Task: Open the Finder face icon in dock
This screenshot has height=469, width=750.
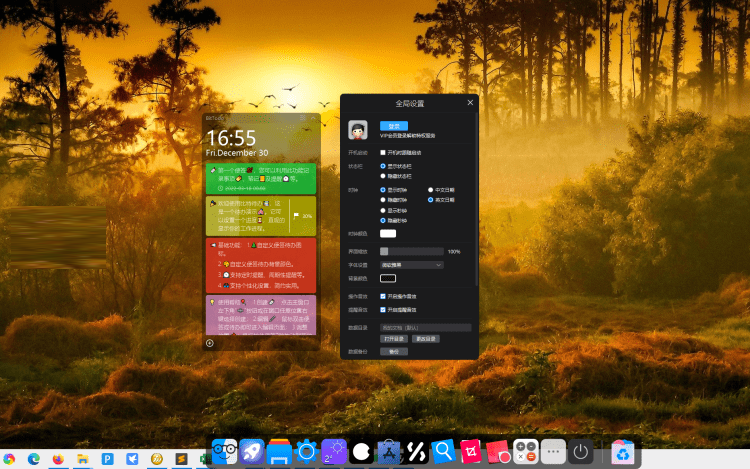Action: tap(224, 451)
